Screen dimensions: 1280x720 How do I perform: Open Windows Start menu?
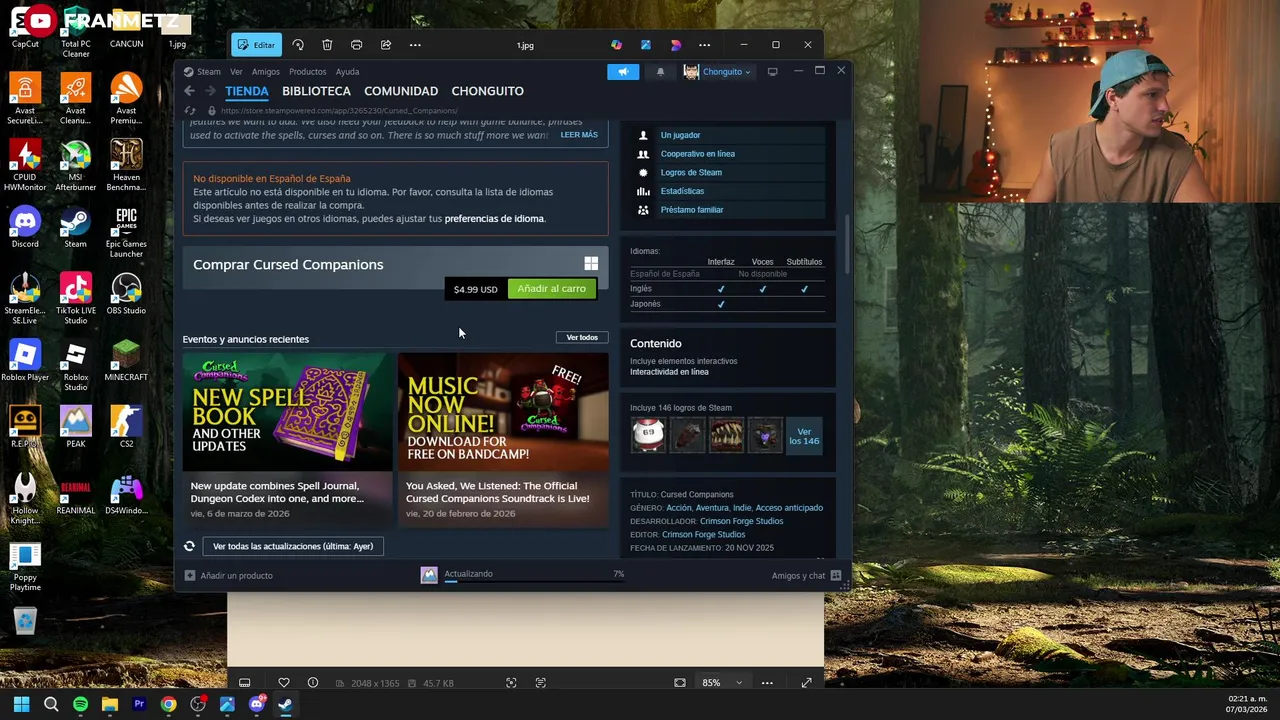(21, 704)
